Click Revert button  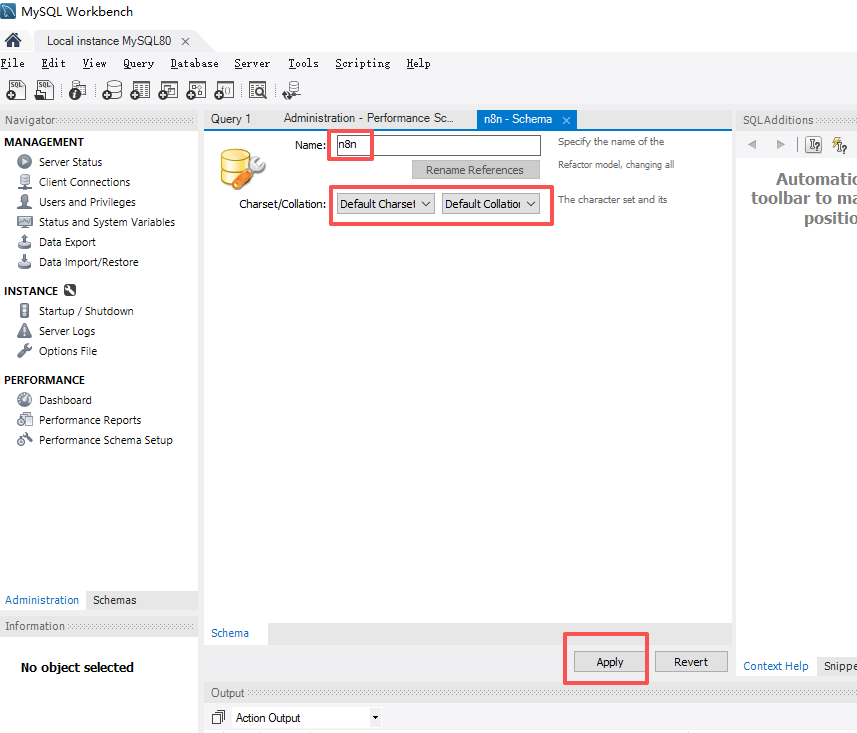pos(691,662)
